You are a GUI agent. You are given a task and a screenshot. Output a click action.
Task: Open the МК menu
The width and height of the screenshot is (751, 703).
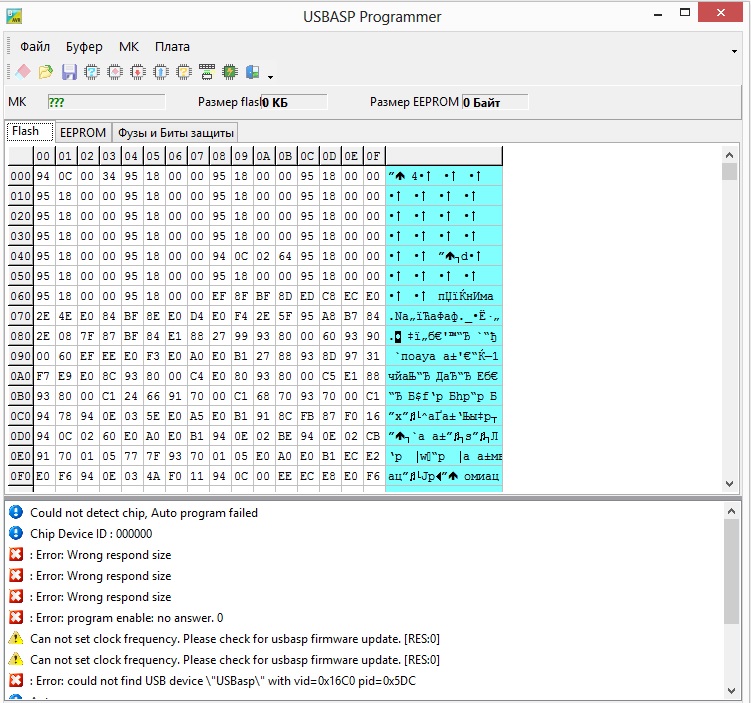tap(129, 46)
